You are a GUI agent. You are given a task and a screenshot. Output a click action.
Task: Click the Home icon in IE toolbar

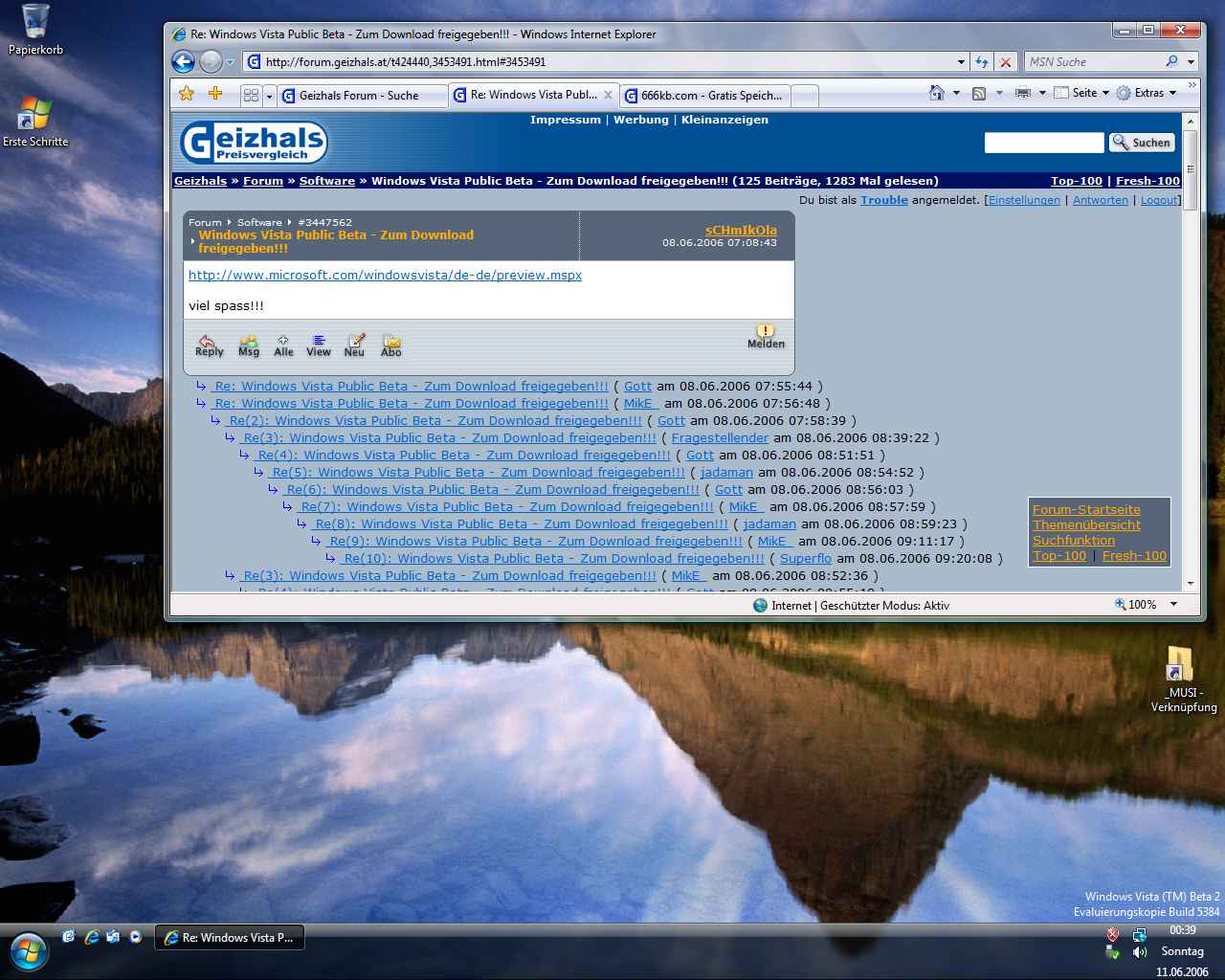point(937,93)
